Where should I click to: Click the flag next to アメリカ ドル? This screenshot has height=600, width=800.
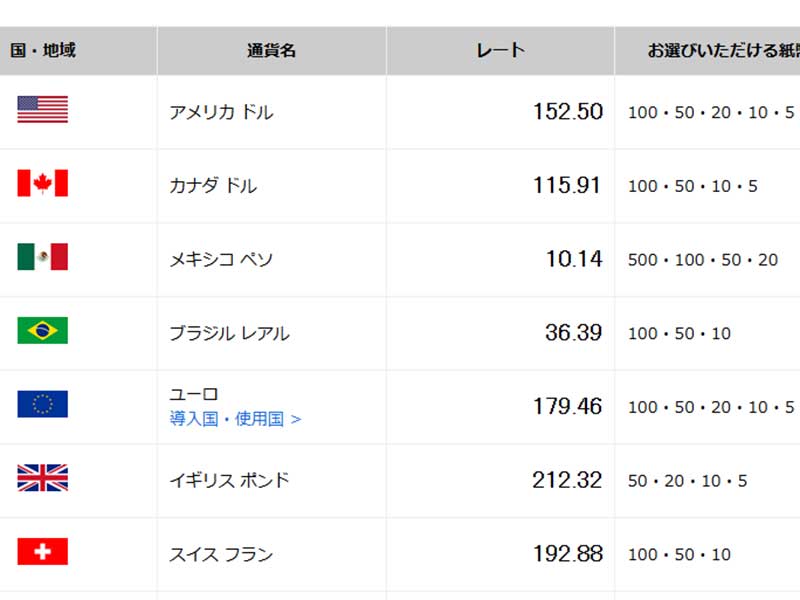[41, 111]
